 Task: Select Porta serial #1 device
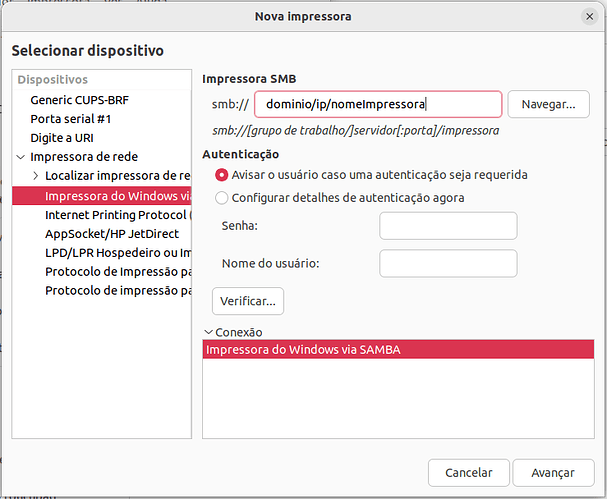(72, 119)
